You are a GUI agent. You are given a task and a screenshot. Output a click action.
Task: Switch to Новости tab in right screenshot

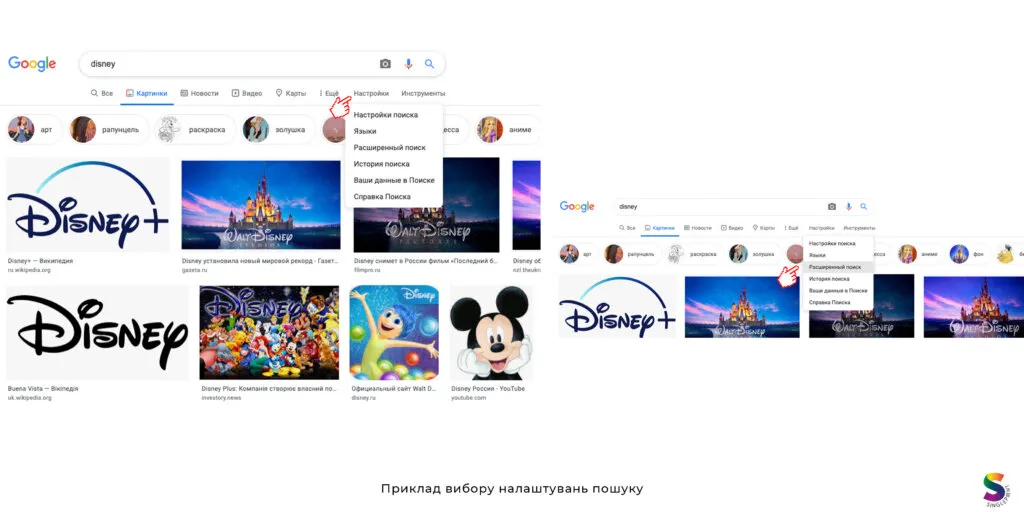click(x=697, y=228)
